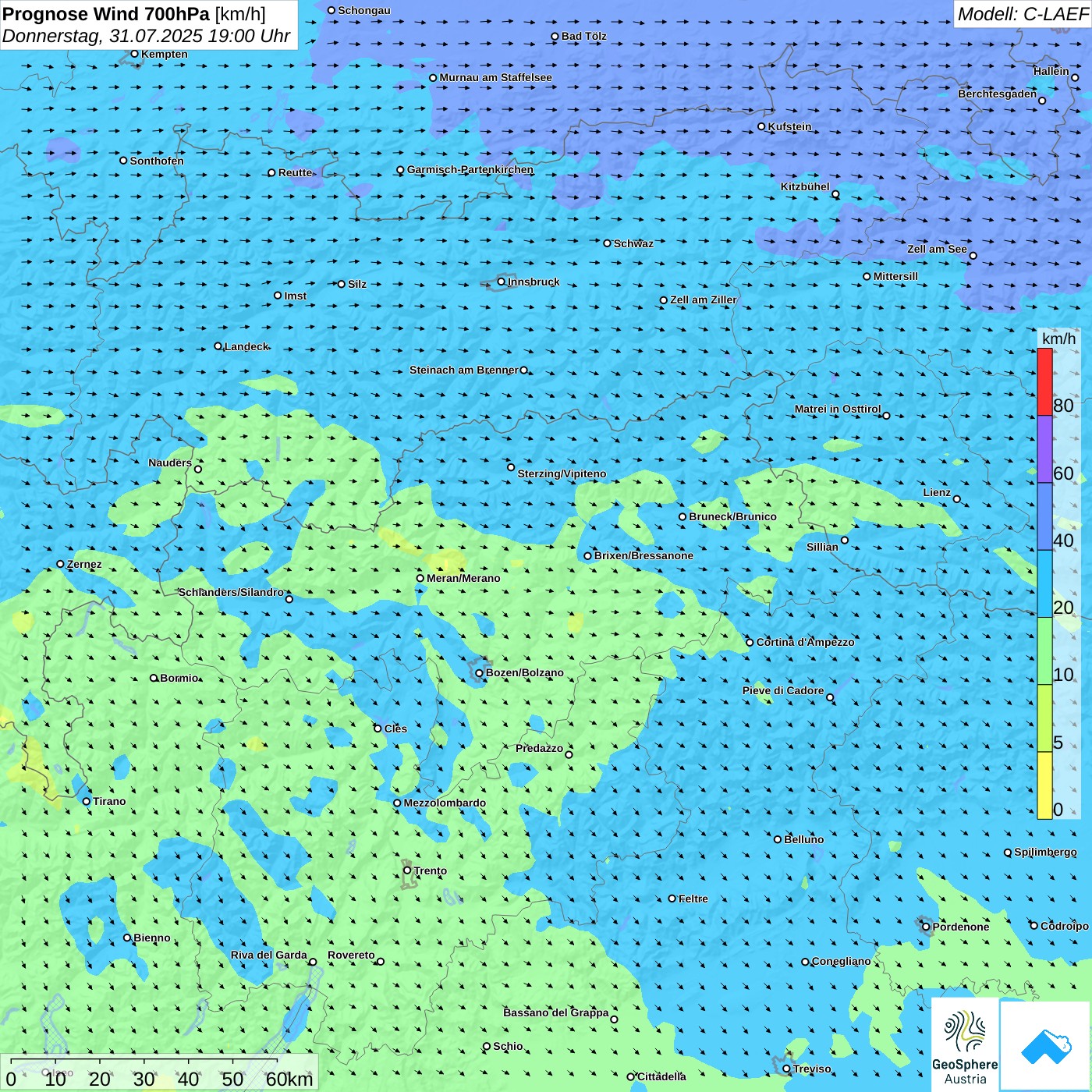Select the 'Bienno' place label
The width and height of the screenshot is (1092, 1092).
coord(151,938)
